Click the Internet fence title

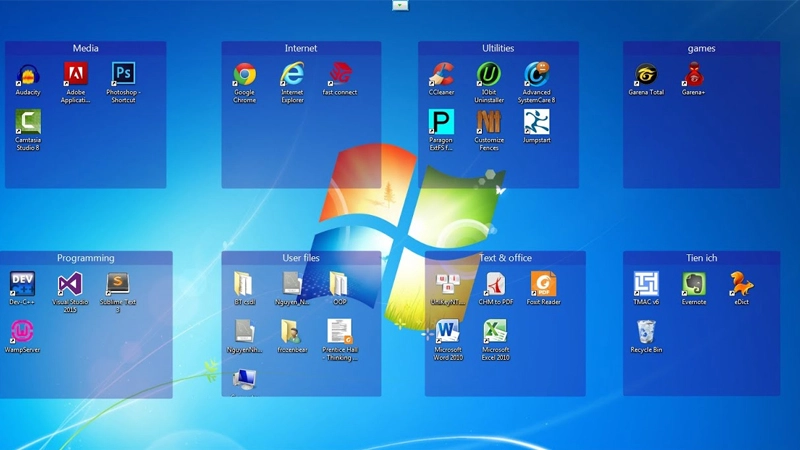click(x=301, y=48)
